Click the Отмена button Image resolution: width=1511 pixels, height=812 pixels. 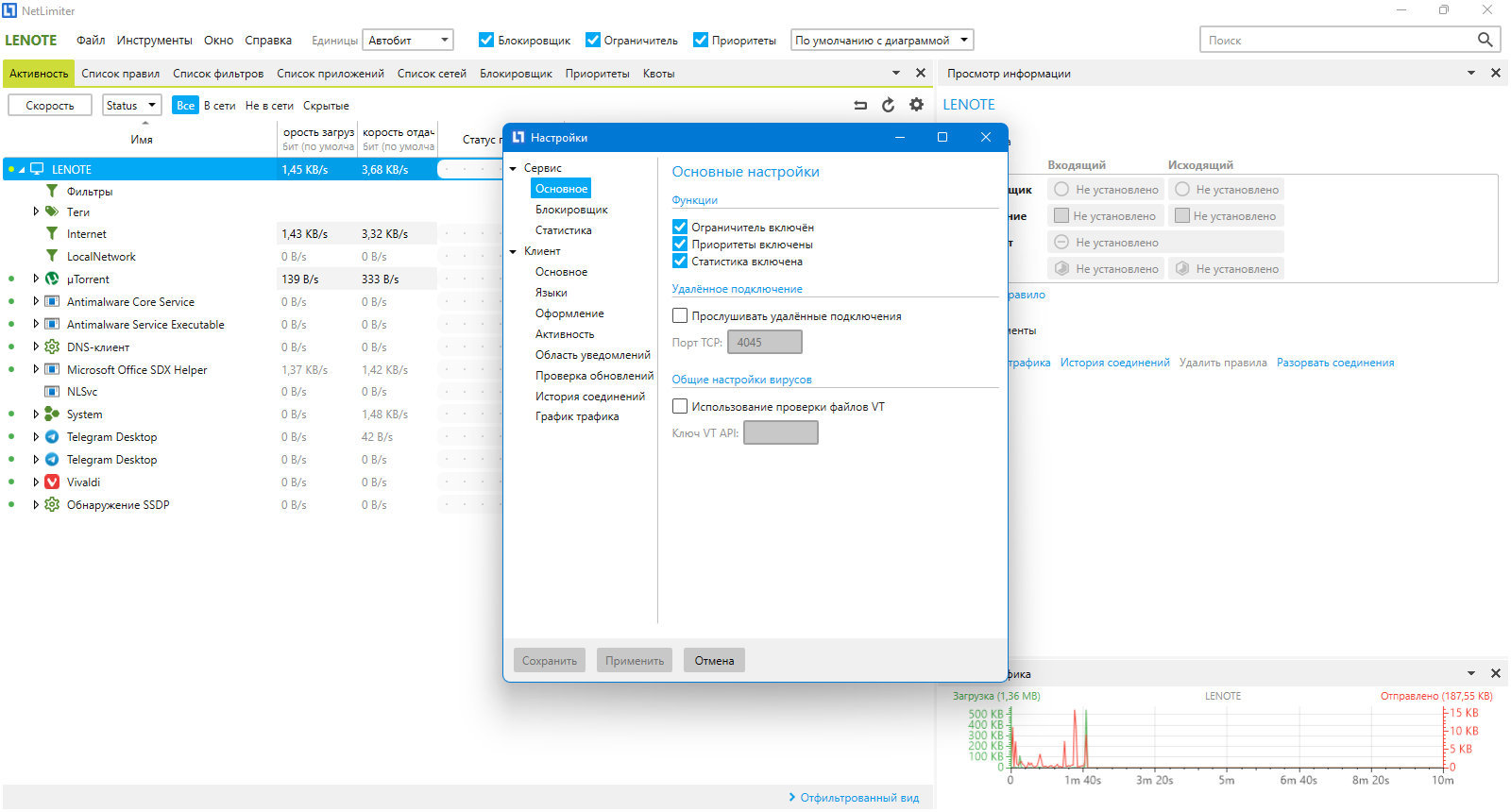pyautogui.click(x=714, y=660)
